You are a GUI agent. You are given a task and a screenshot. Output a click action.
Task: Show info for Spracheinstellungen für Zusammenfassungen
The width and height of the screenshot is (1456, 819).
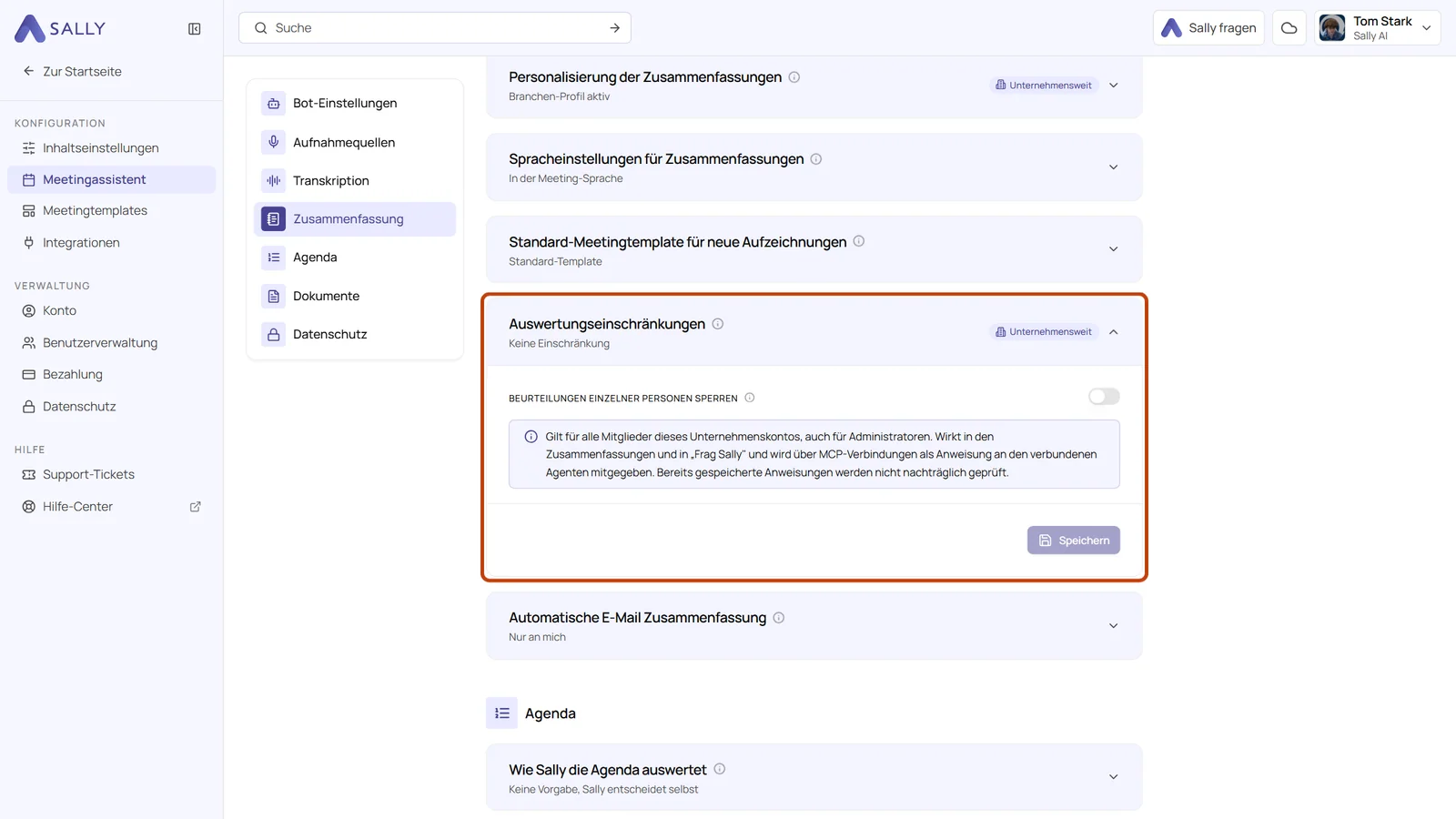point(815,159)
